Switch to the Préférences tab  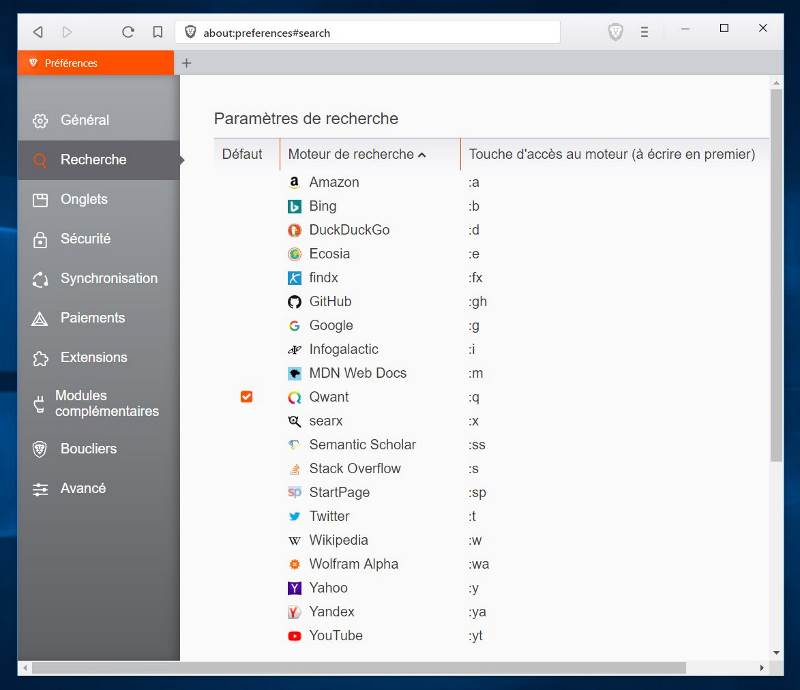pyautogui.click(x=96, y=63)
